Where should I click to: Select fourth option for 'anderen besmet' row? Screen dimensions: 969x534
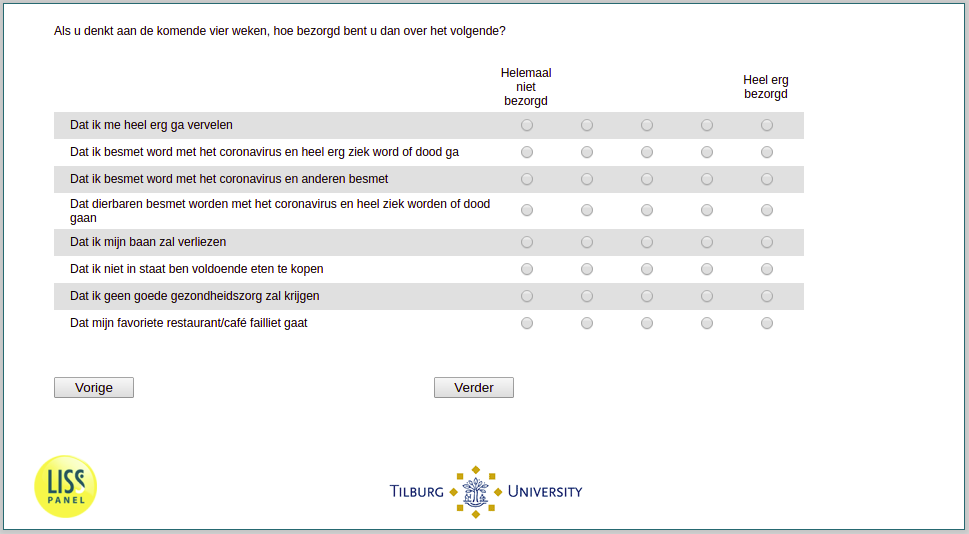point(707,179)
